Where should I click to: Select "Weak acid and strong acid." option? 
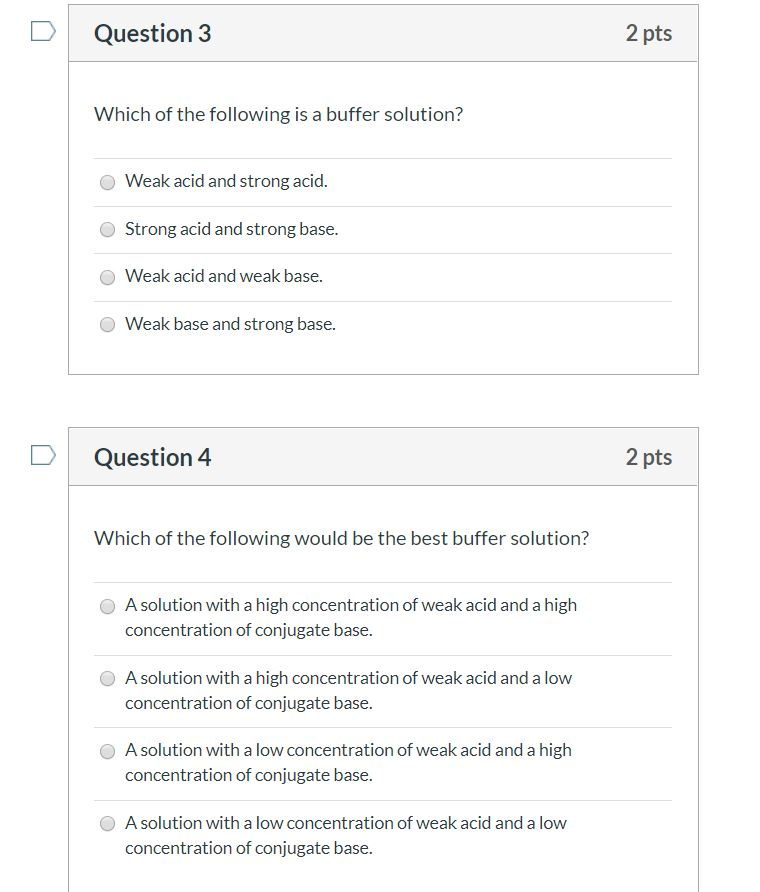click(x=107, y=182)
